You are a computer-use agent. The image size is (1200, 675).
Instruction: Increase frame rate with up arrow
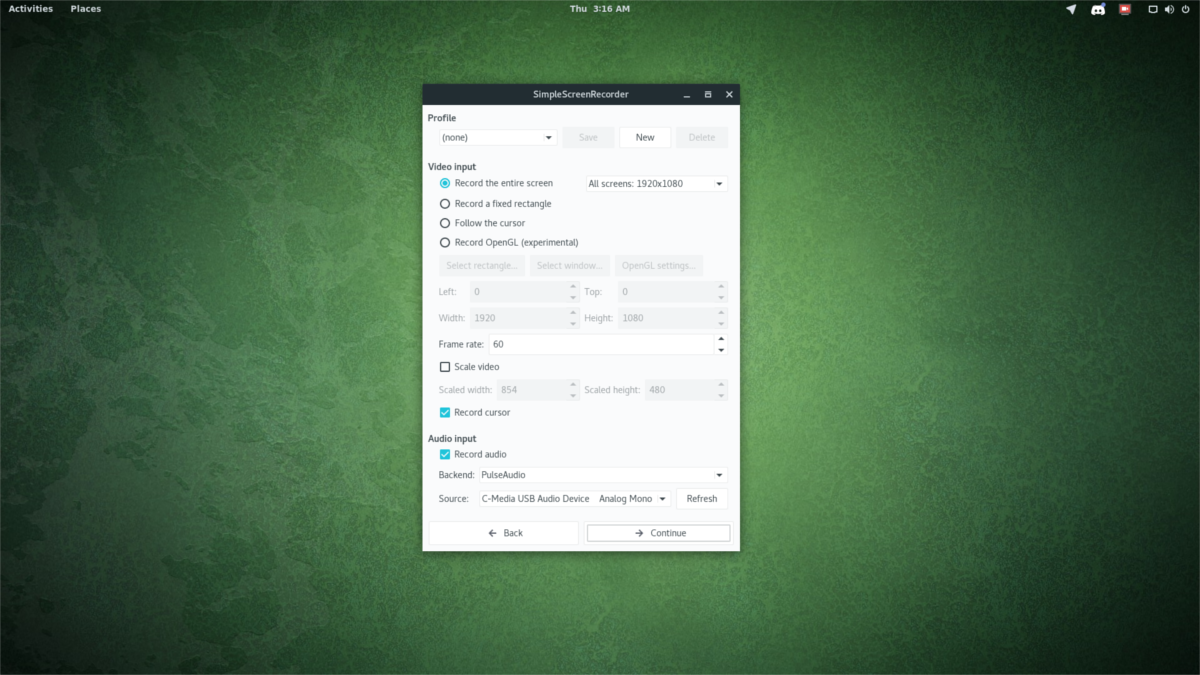[721, 339]
